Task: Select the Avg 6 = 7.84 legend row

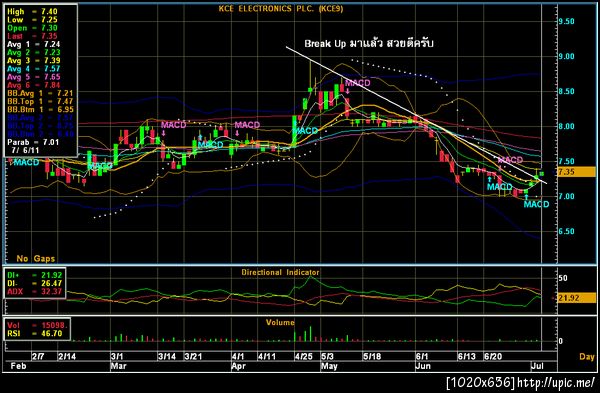Action: click(x=34, y=85)
